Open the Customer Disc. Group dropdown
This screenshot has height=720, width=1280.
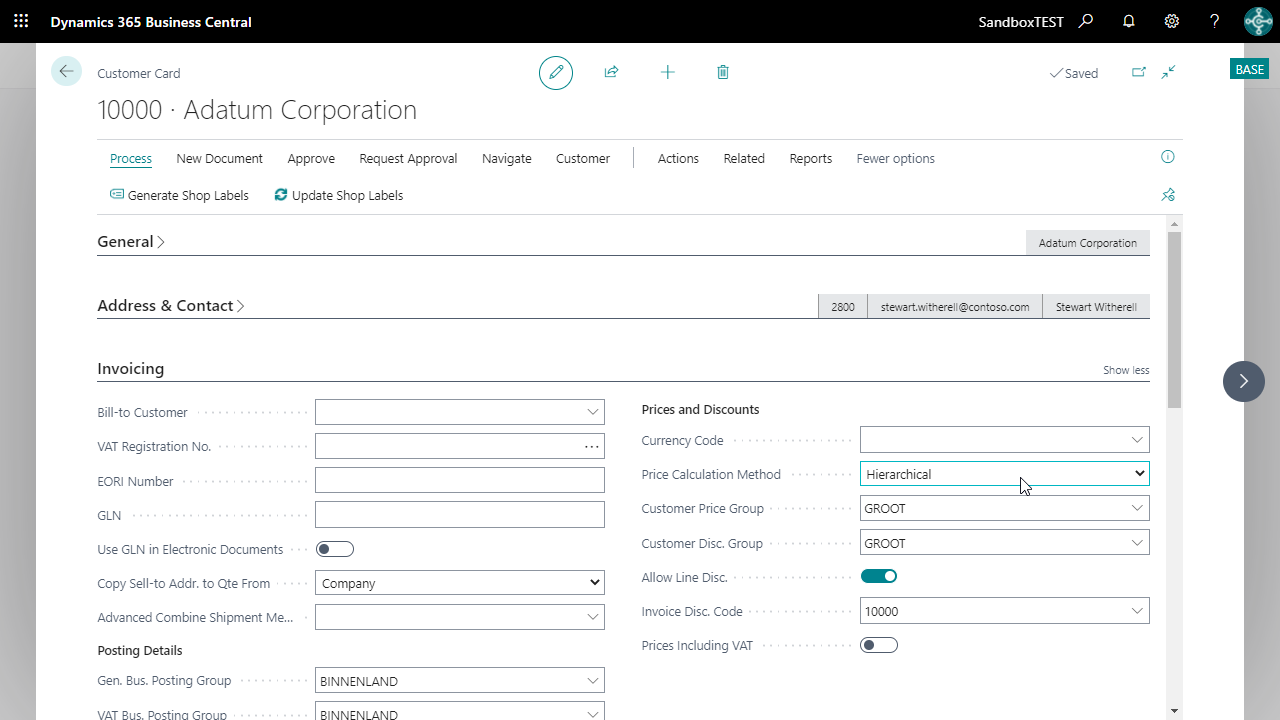tap(1137, 543)
